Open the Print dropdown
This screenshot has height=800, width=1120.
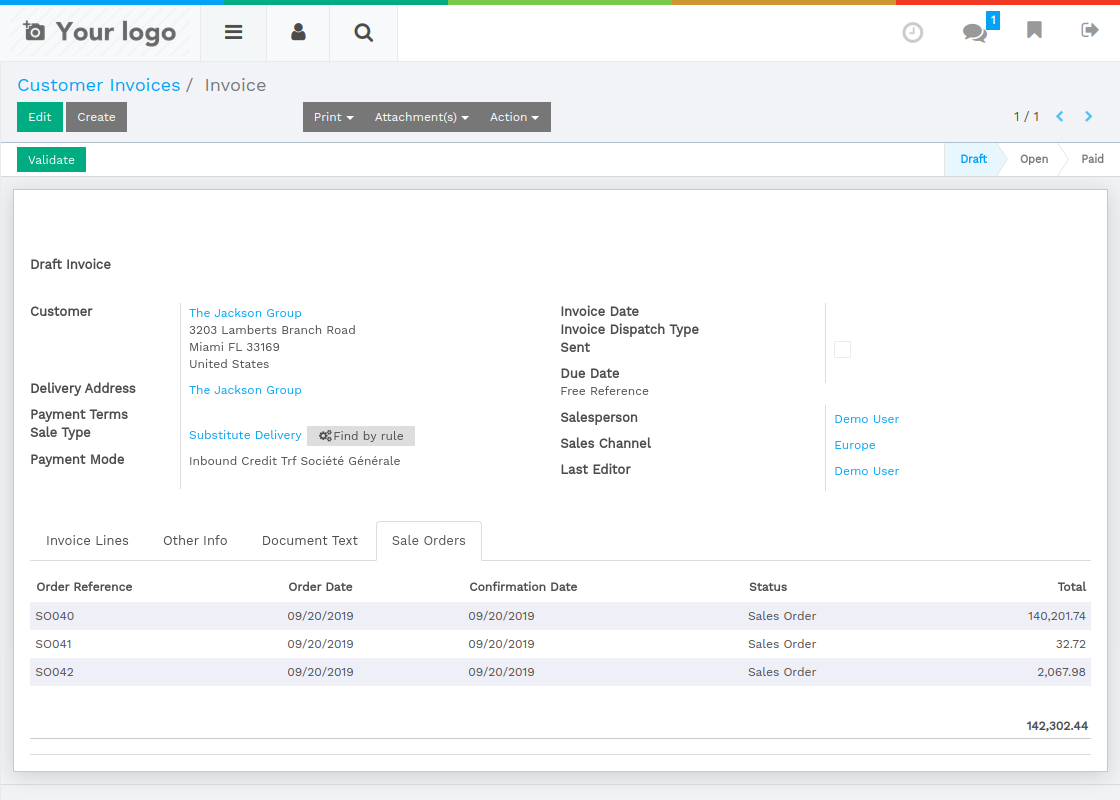(332, 117)
